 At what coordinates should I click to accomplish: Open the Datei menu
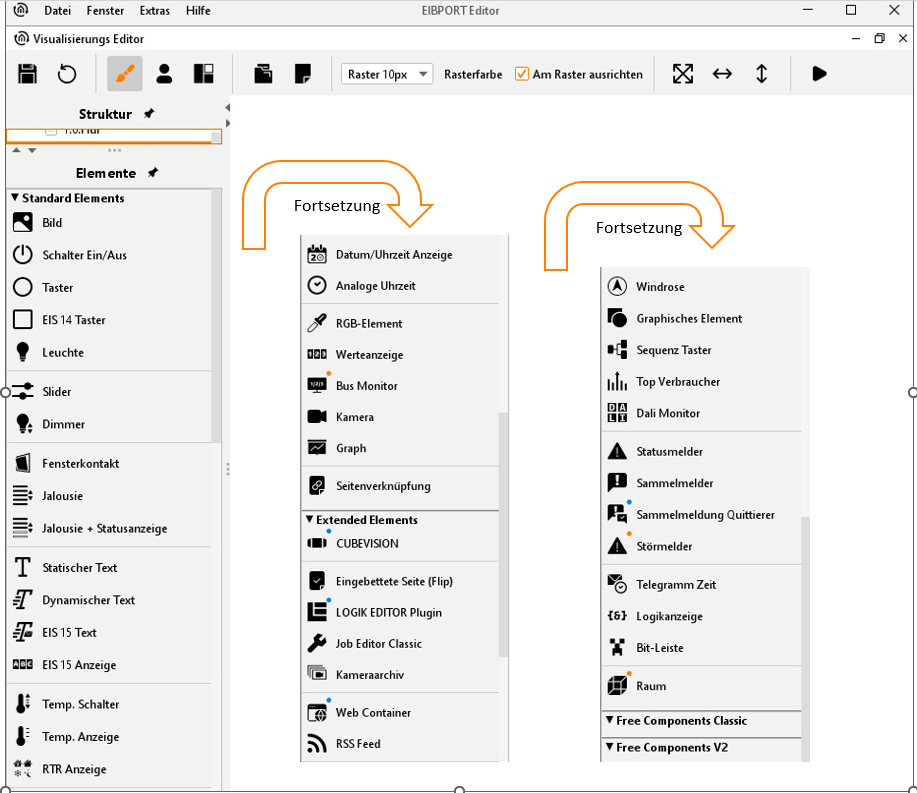coord(58,11)
